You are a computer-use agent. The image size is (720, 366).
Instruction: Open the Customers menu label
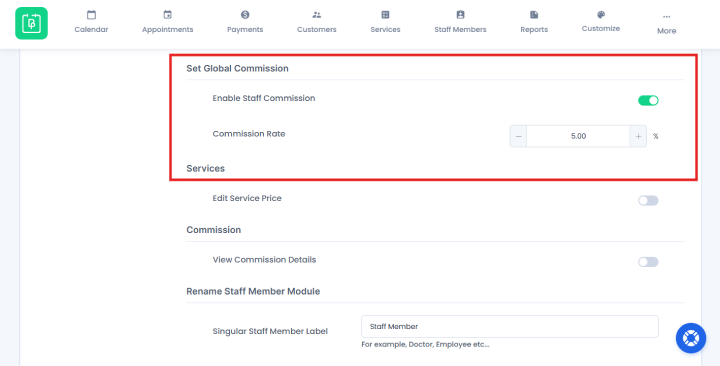(x=317, y=29)
